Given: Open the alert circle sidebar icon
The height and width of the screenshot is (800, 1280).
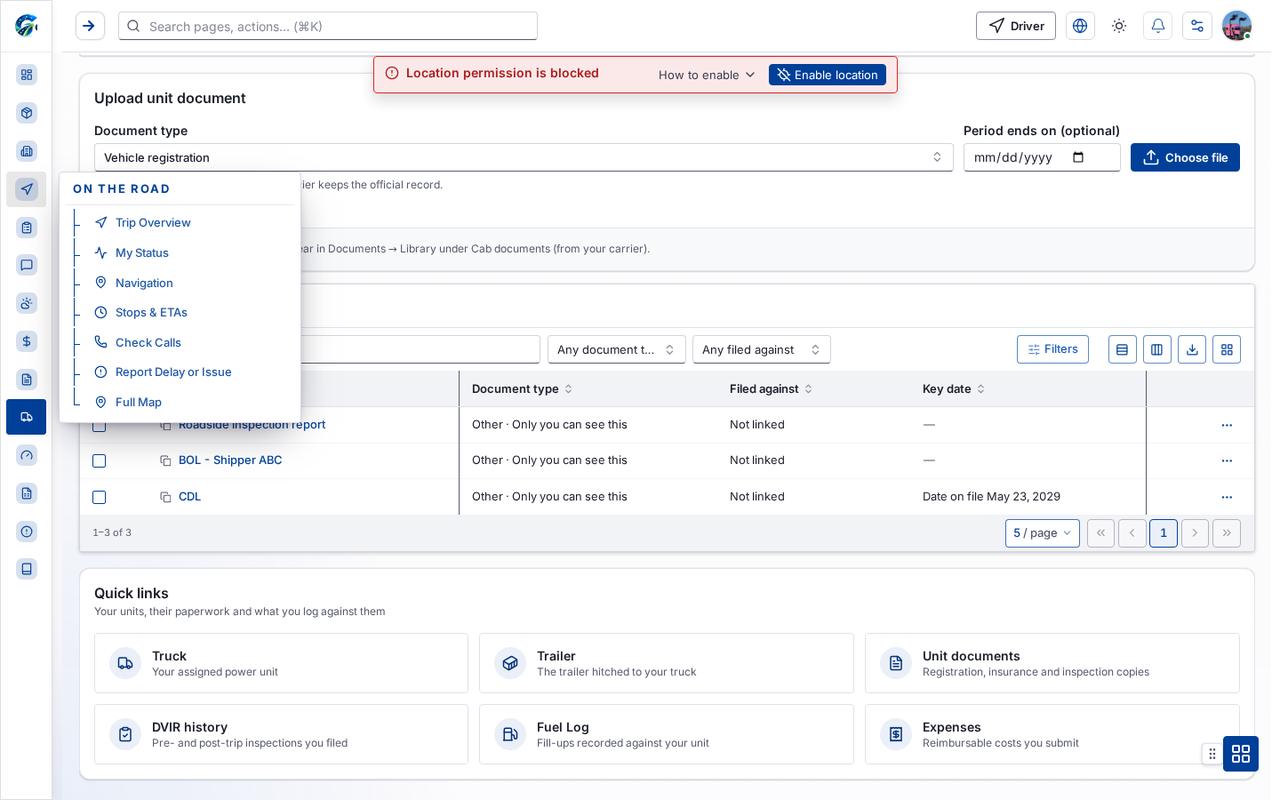Looking at the screenshot, I should 27,531.
